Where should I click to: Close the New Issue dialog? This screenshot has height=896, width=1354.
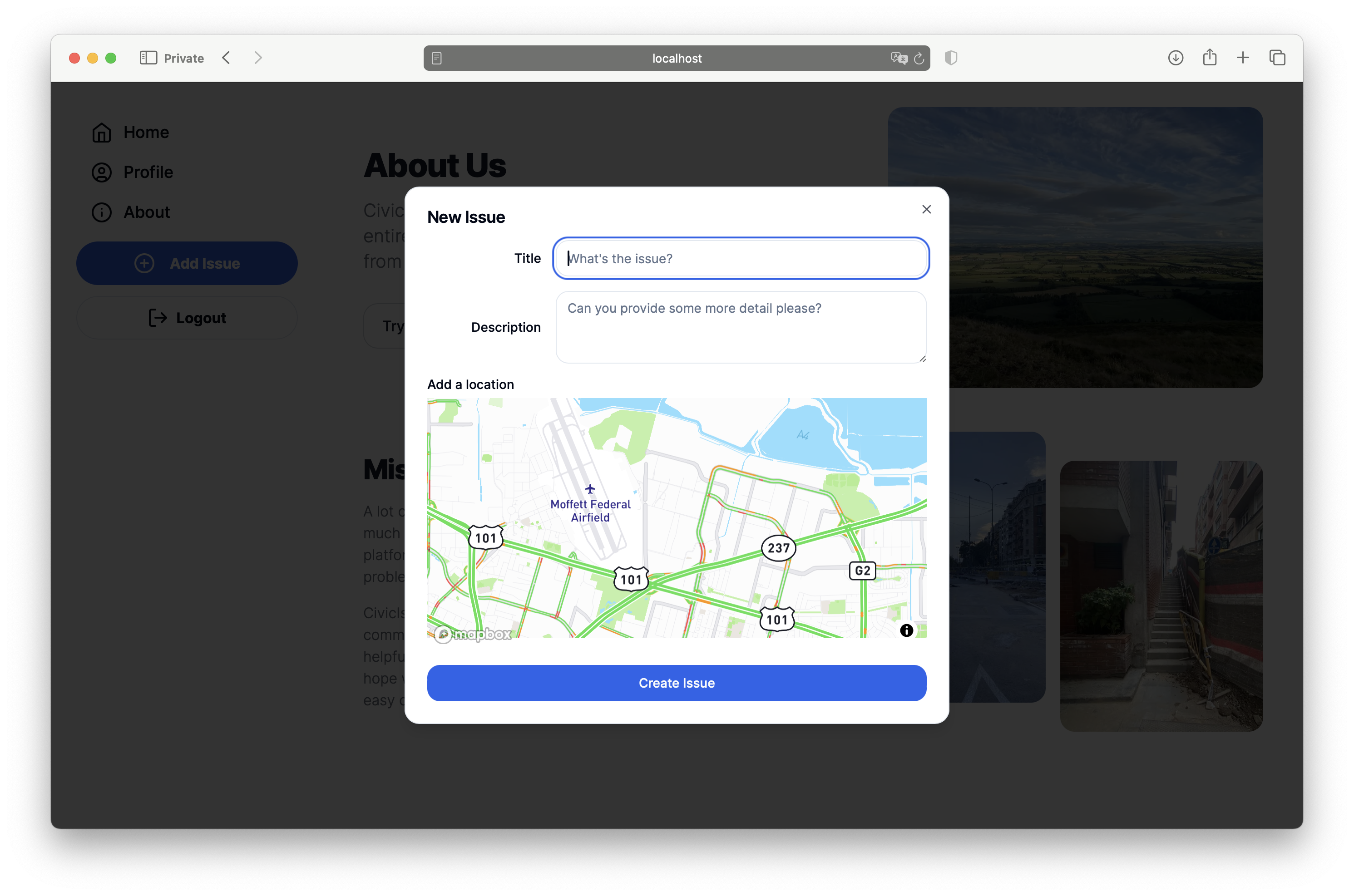926,209
